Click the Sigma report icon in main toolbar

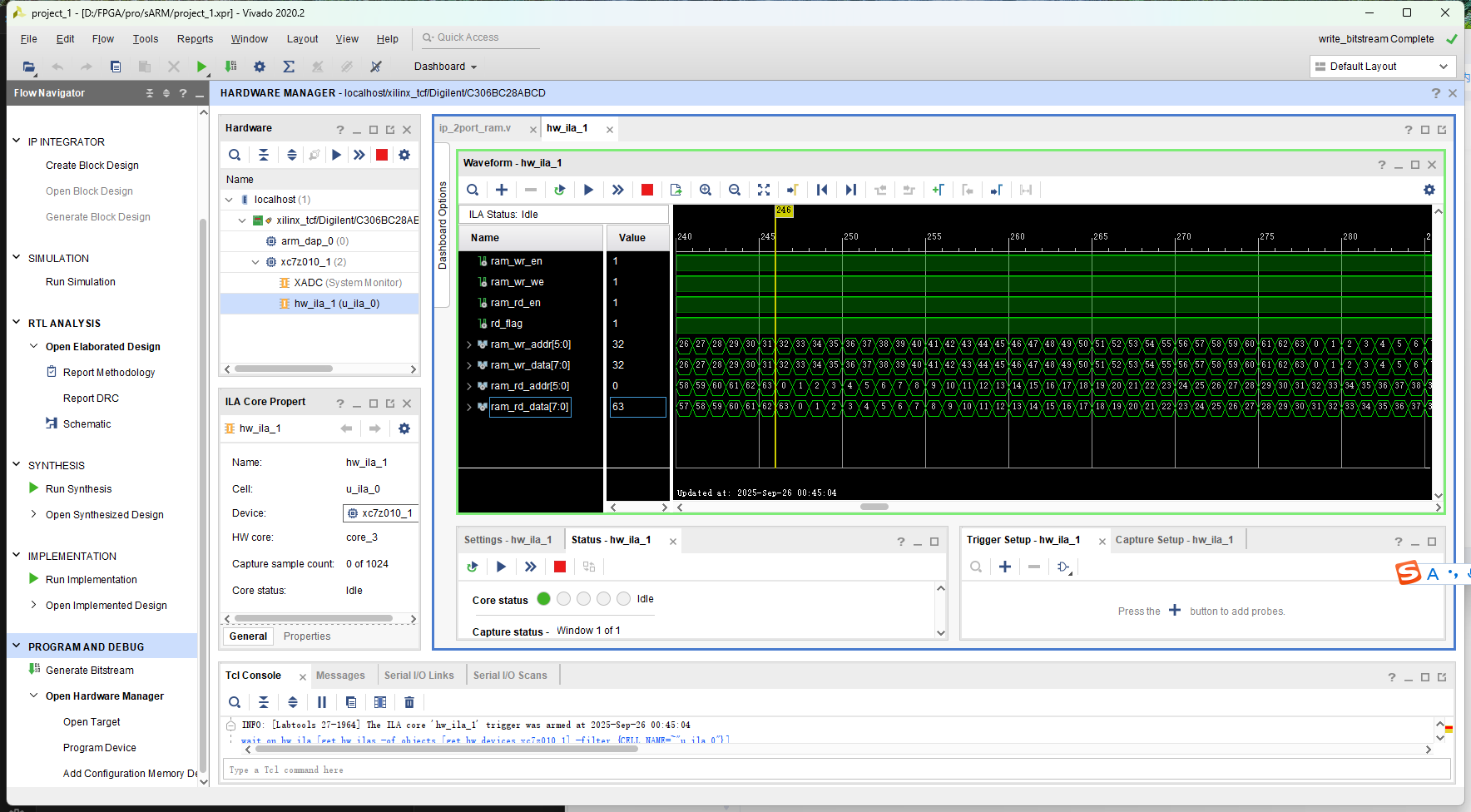289,67
